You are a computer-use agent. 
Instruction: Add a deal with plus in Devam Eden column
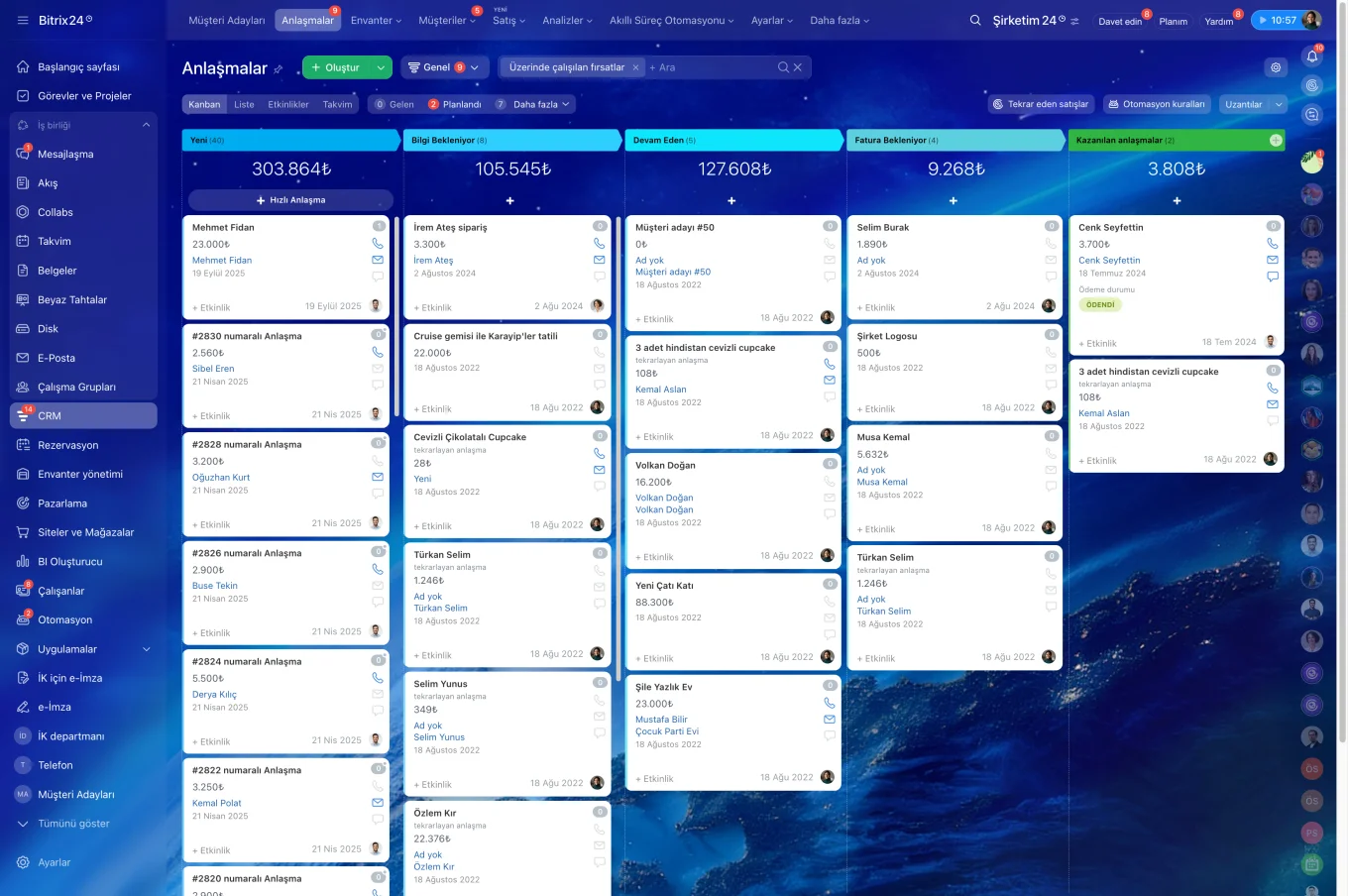pyautogui.click(x=731, y=201)
